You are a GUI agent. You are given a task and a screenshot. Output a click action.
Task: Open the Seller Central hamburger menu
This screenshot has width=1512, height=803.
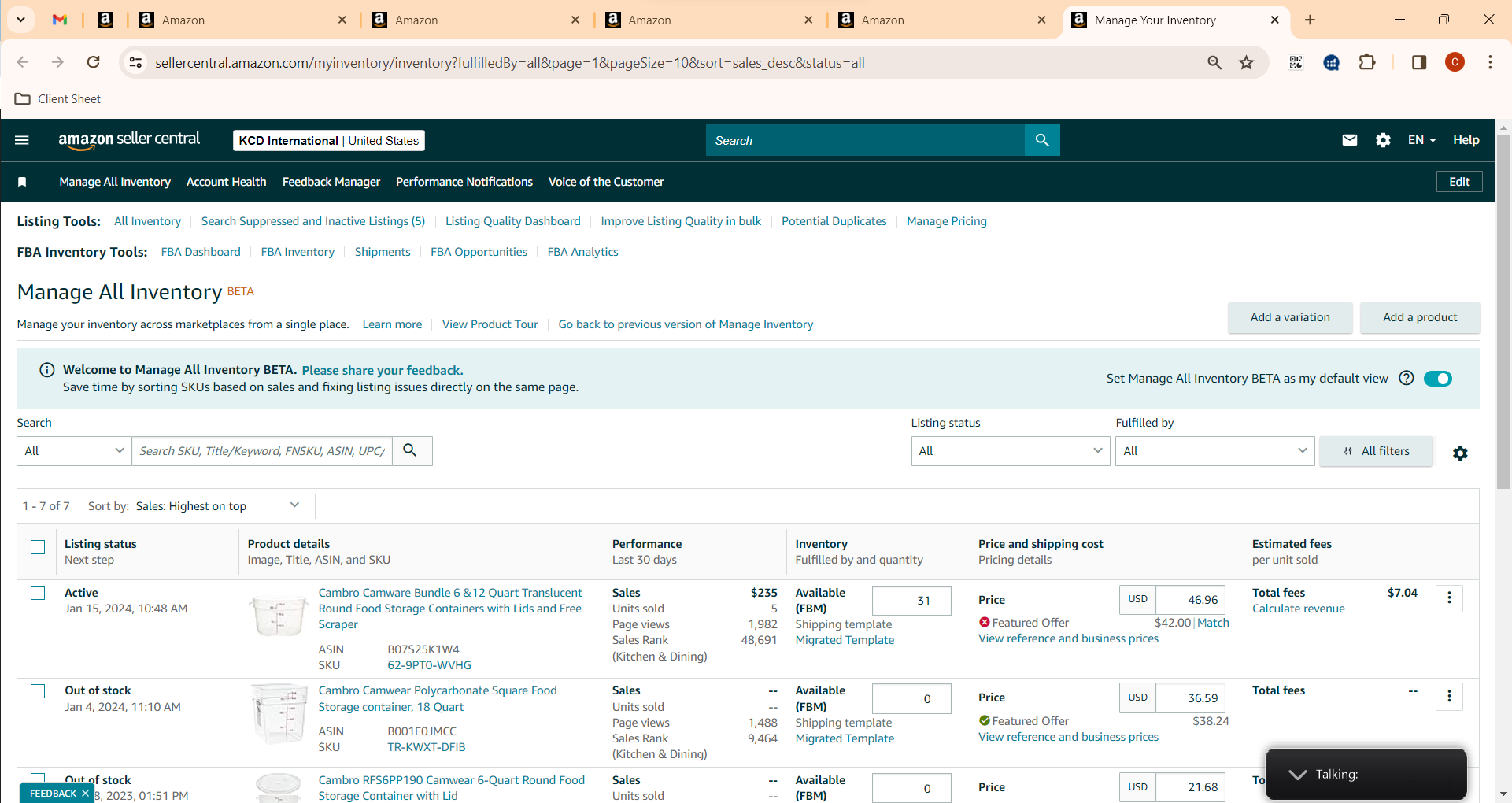pos(22,140)
